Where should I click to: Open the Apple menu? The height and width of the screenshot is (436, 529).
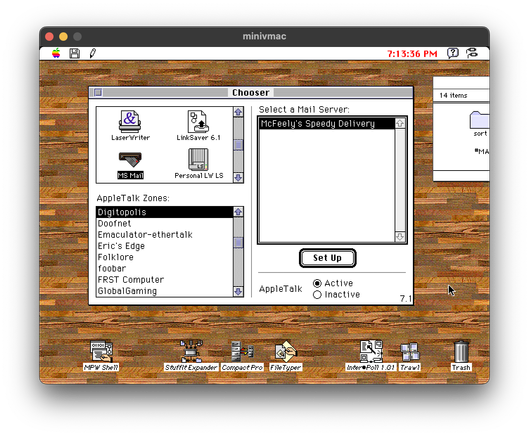click(x=56, y=53)
